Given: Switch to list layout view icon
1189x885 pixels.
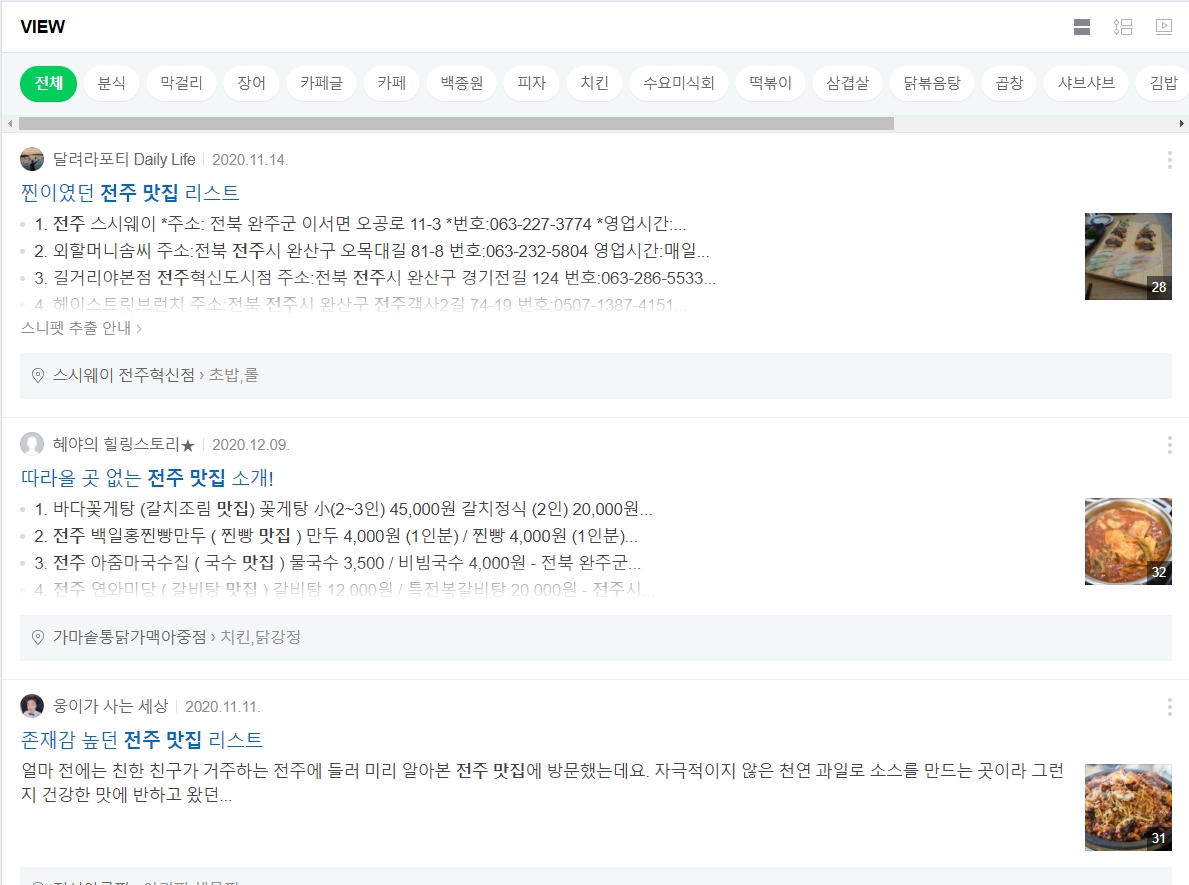Looking at the screenshot, I should [x=1123, y=27].
